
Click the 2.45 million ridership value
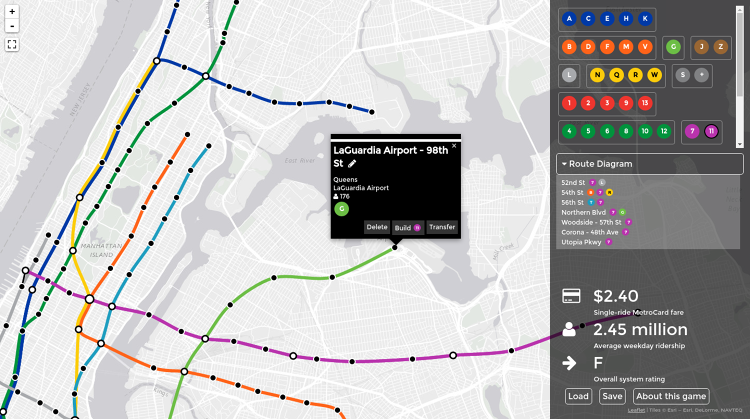640,330
